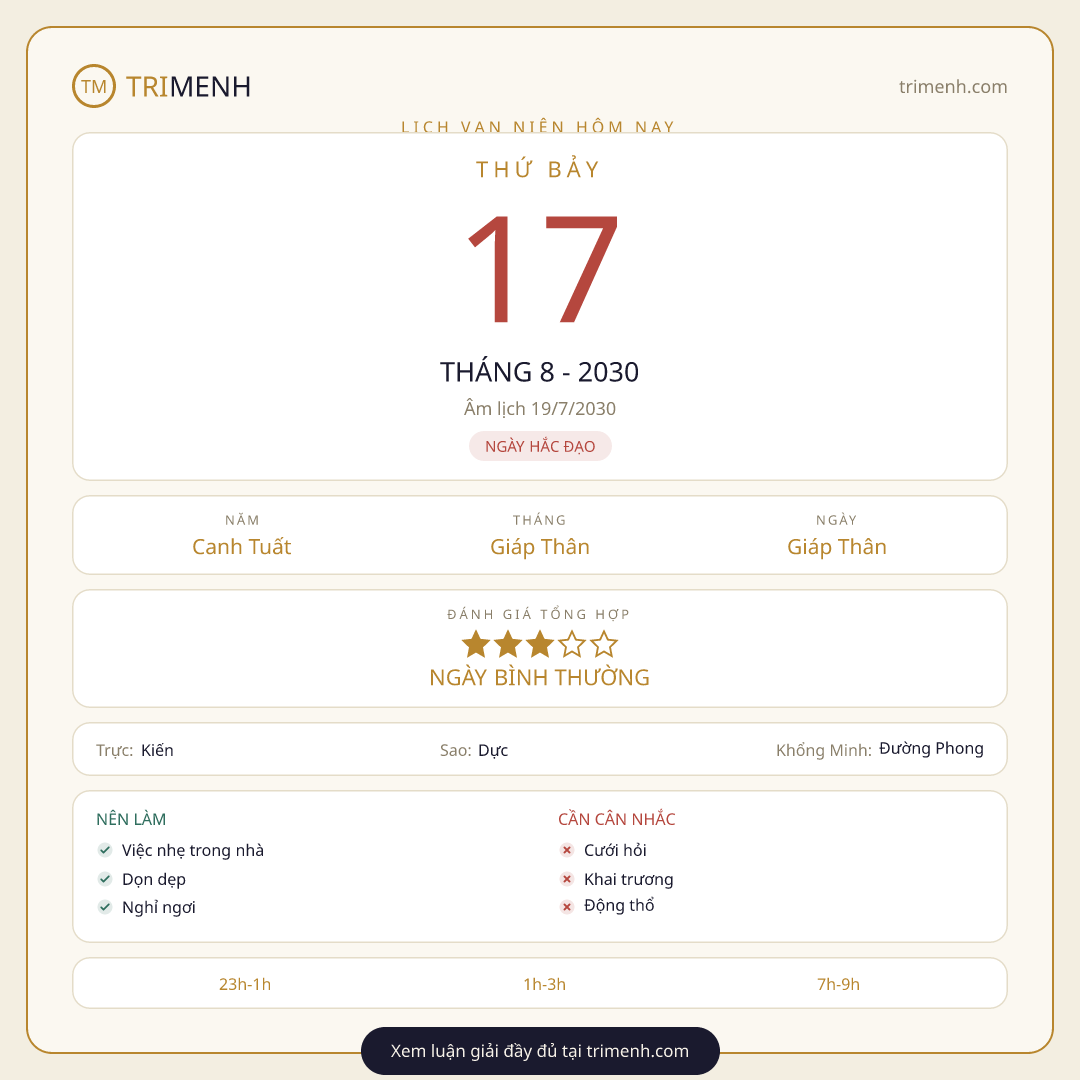Select the 'NGÀY BÌNH THƯỜNG' rating text
This screenshot has width=1080, height=1080.
click(x=539, y=678)
